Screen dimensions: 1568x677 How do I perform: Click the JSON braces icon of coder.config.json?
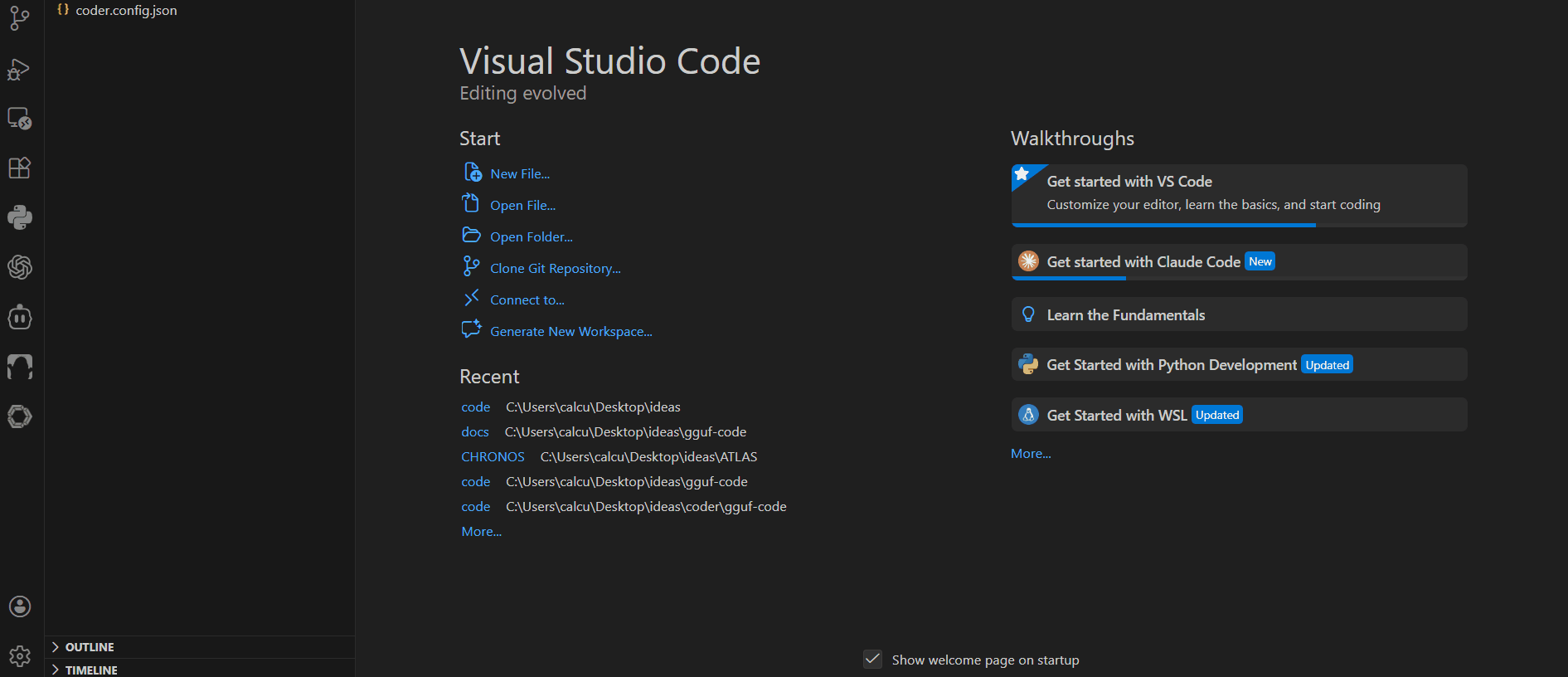[x=63, y=10]
